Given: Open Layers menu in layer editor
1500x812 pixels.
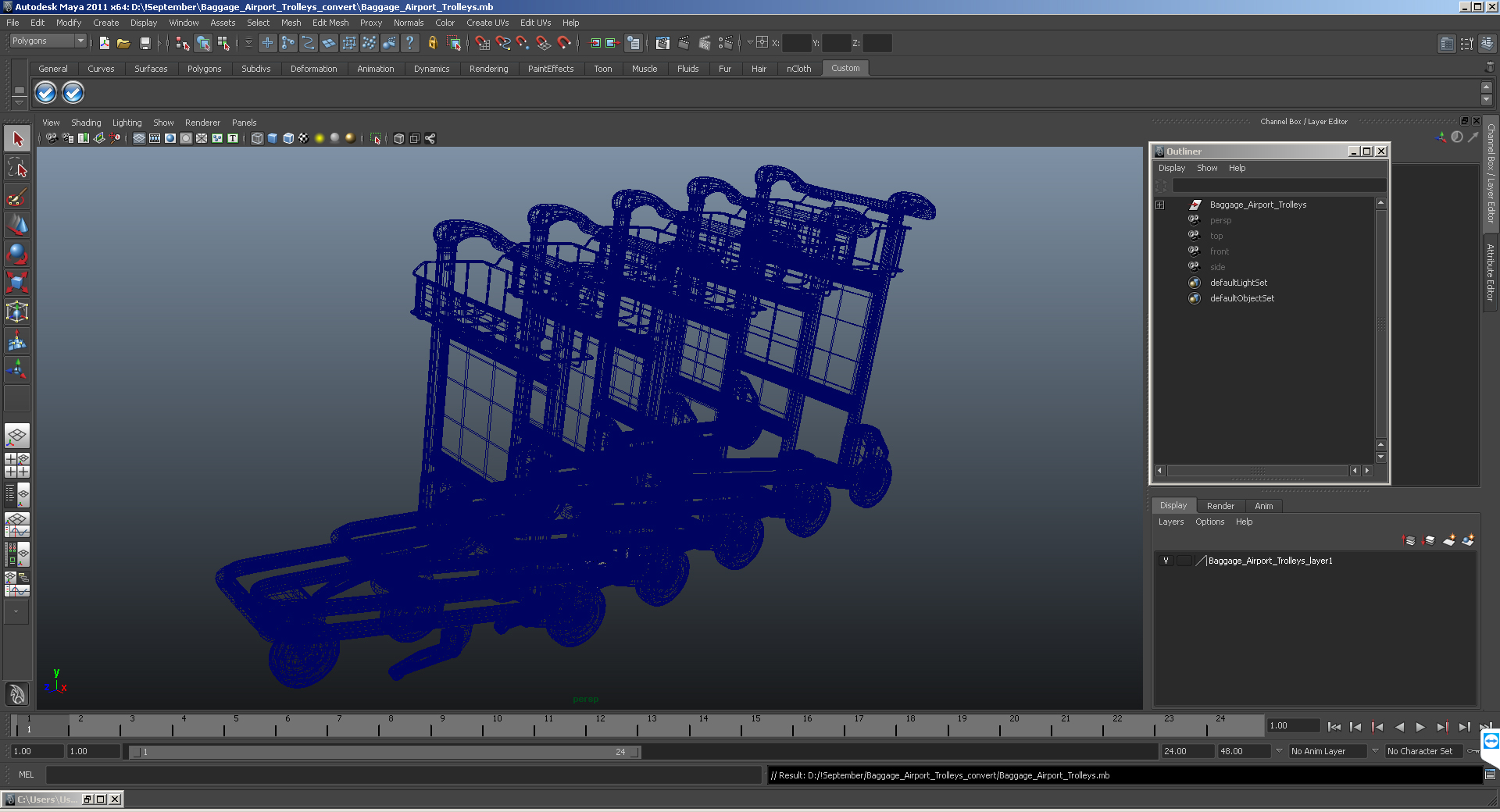Looking at the screenshot, I should coord(1171,522).
